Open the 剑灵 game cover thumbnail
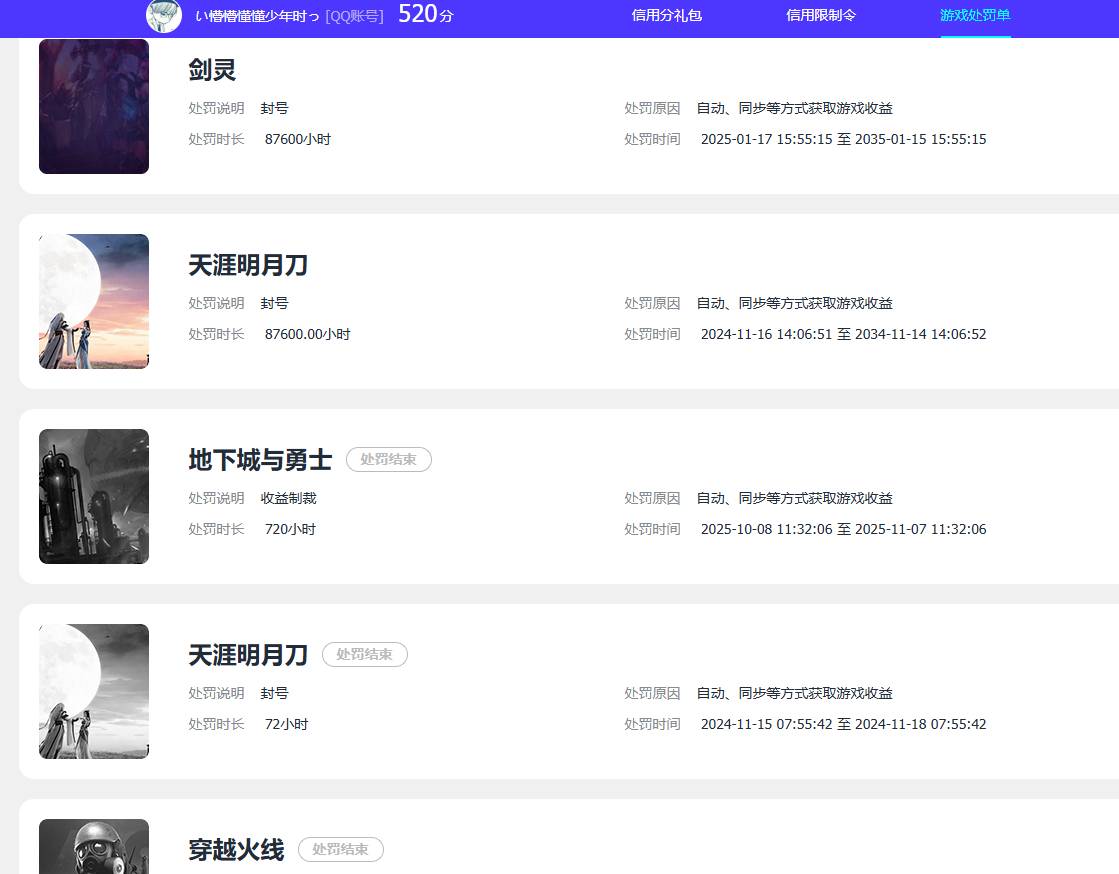The image size is (1119, 874). (x=94, y=106)
